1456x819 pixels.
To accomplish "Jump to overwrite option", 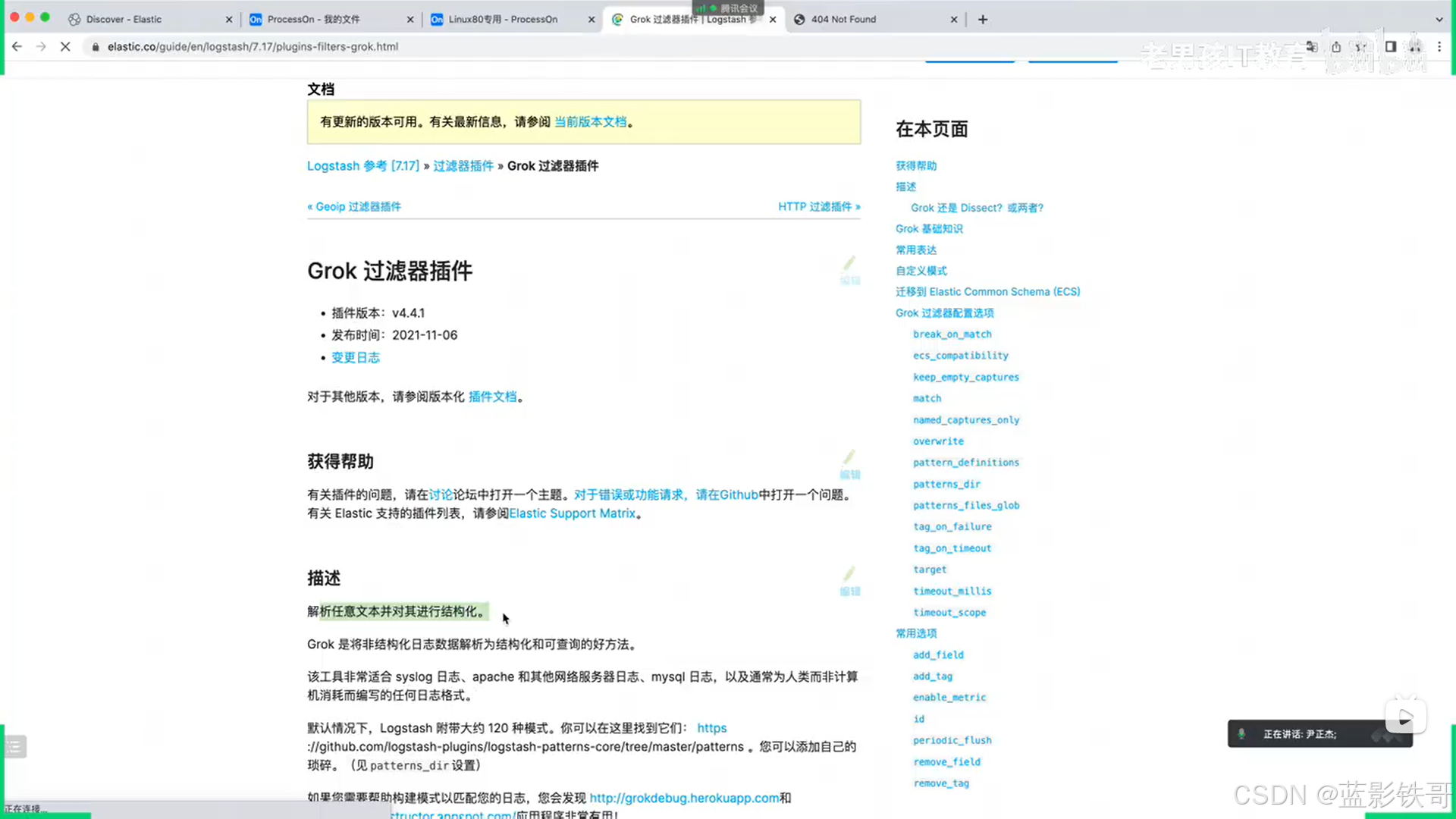I will pyautogui.click(x=938, y=441).
